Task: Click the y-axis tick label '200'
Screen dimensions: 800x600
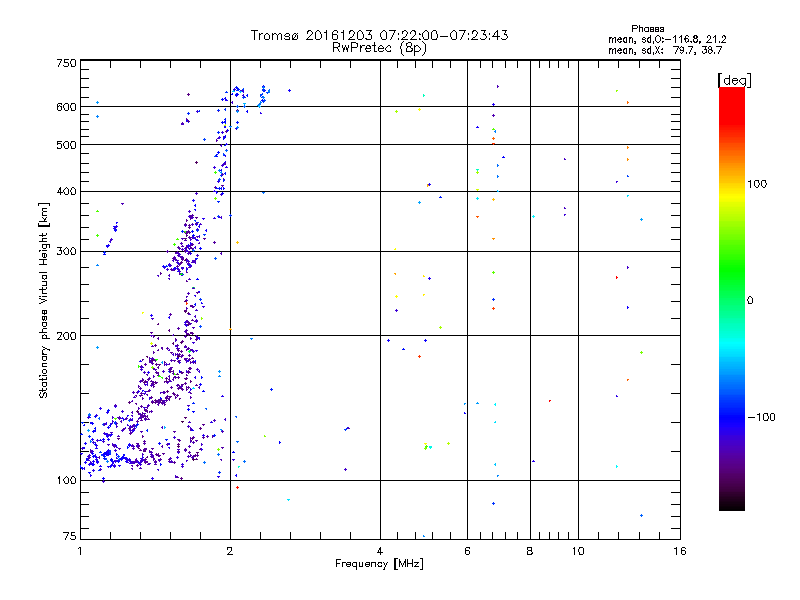Action: (x=66, y=336)
